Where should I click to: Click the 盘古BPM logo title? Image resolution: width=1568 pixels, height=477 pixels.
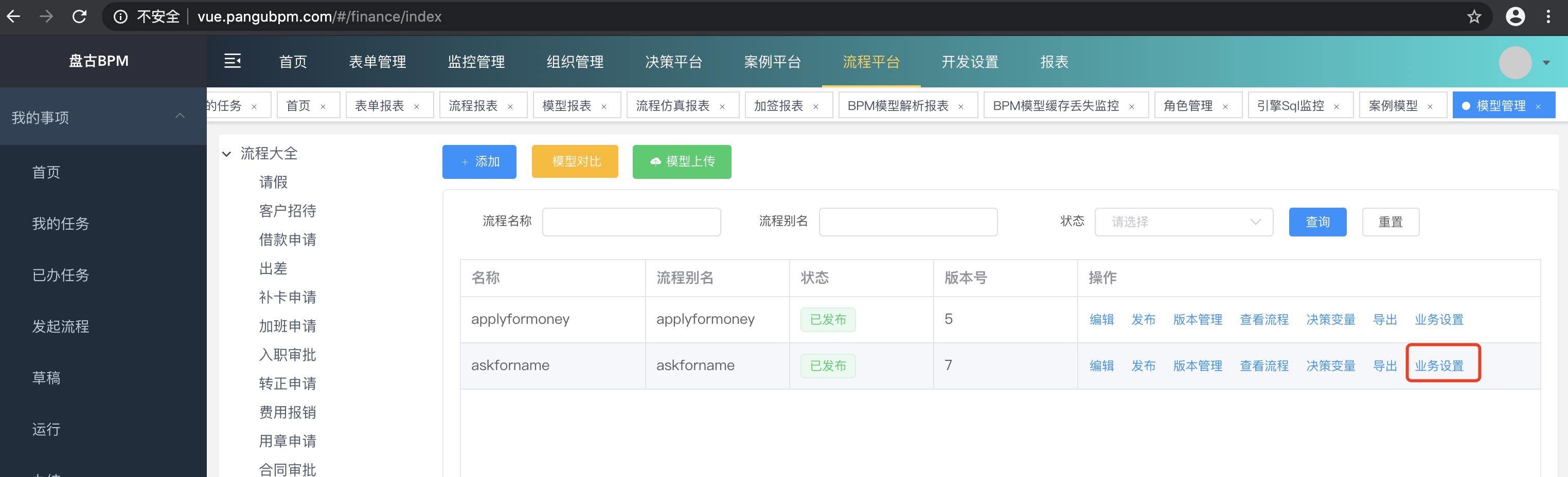pos(99,62)
